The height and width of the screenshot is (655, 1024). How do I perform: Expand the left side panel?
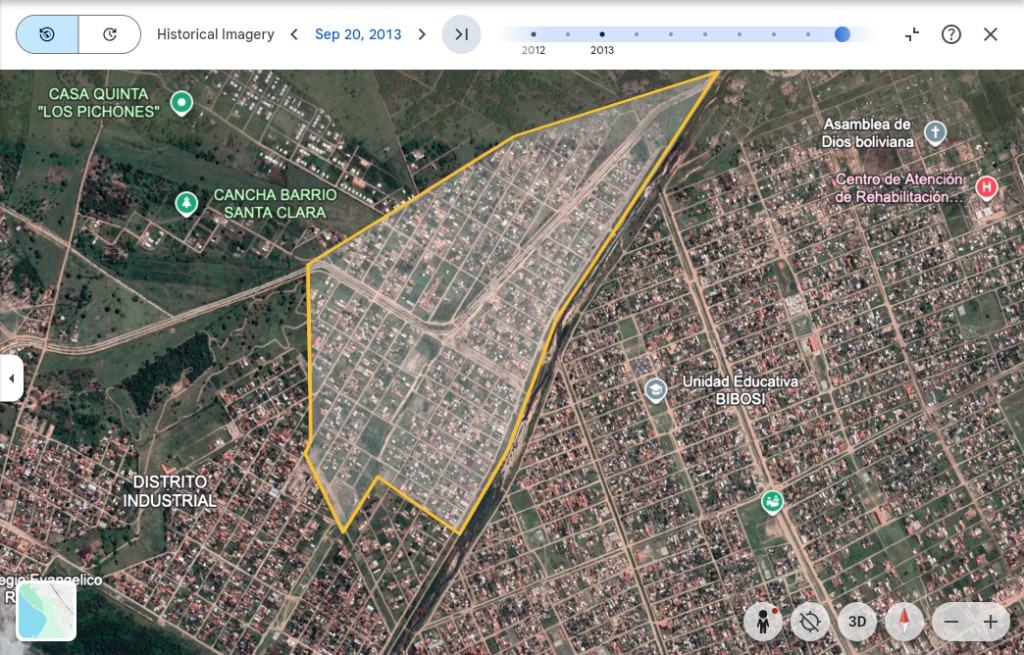pos(11,378)
